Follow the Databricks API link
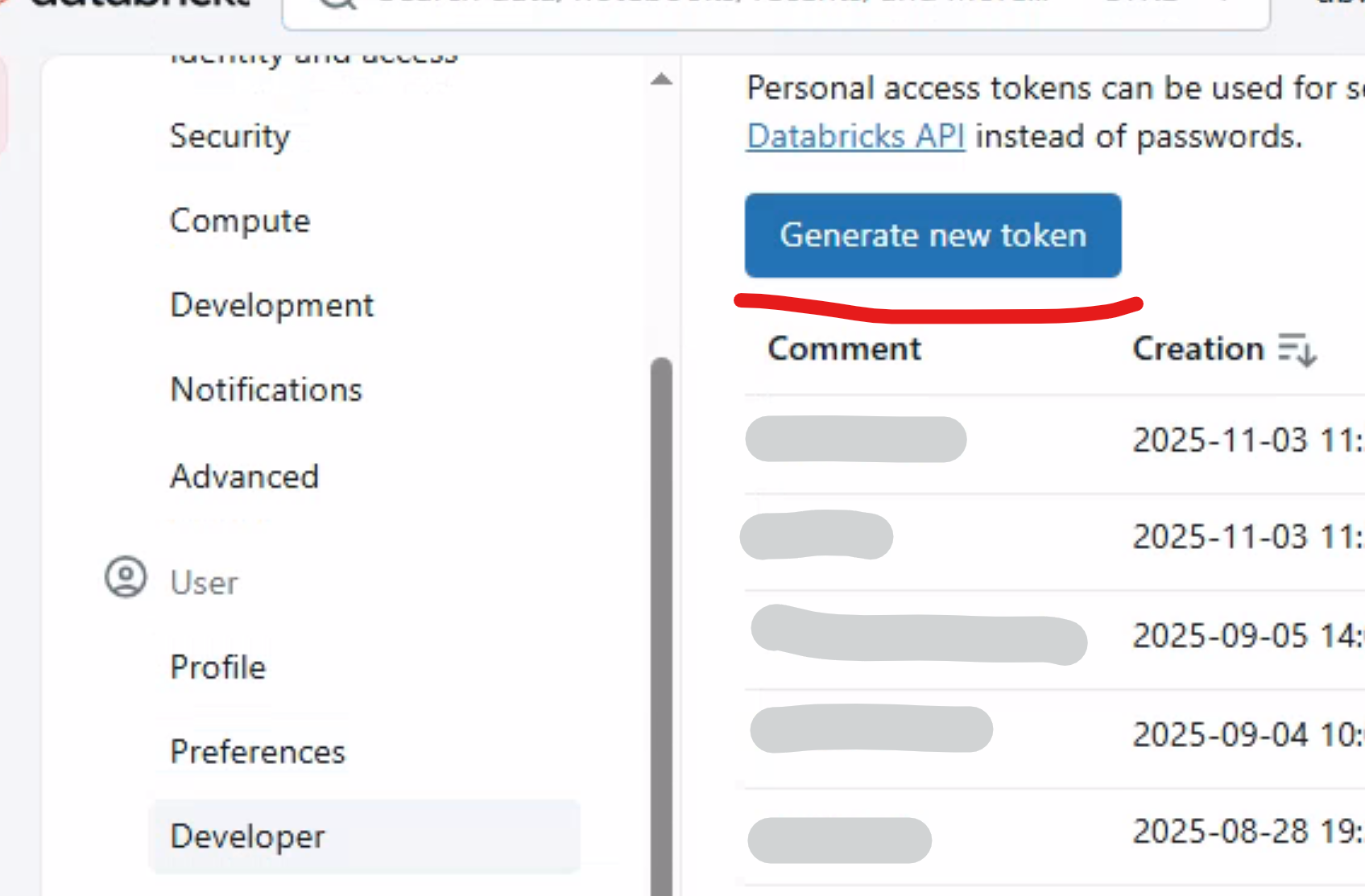1365x896 pixels. click(x=855, y=135)
